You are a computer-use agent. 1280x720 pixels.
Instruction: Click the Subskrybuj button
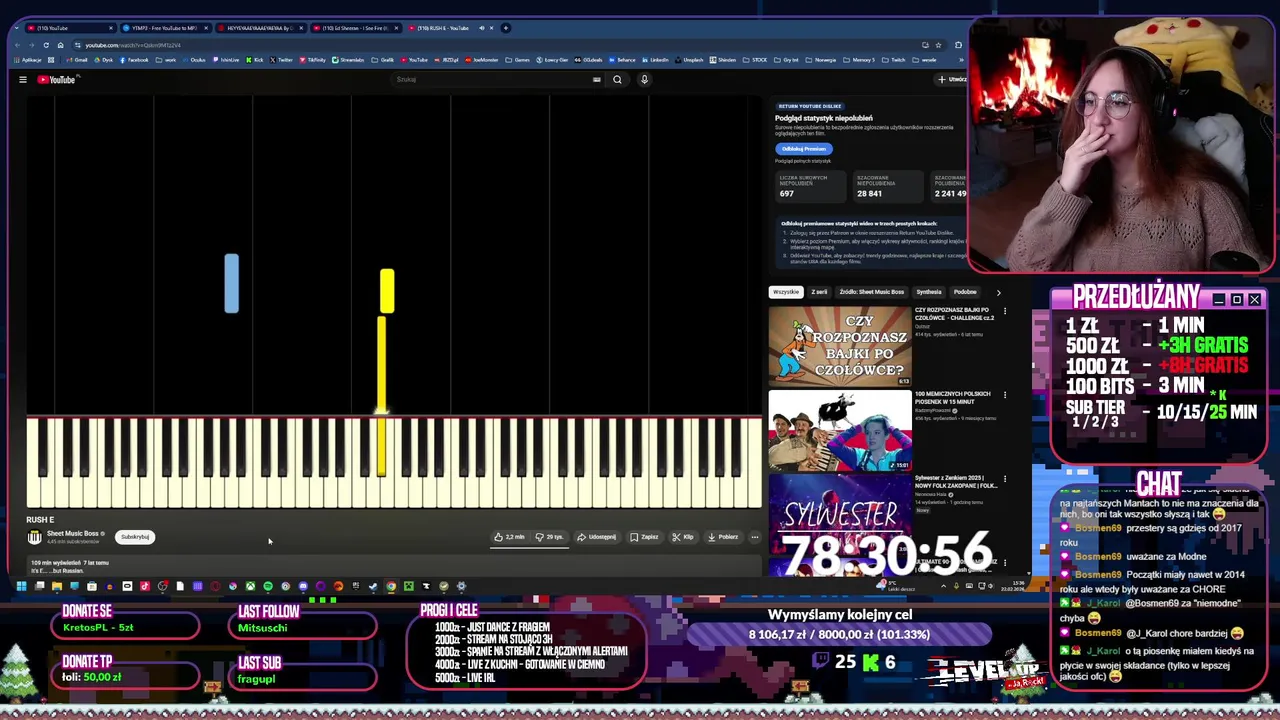(135, 537)
